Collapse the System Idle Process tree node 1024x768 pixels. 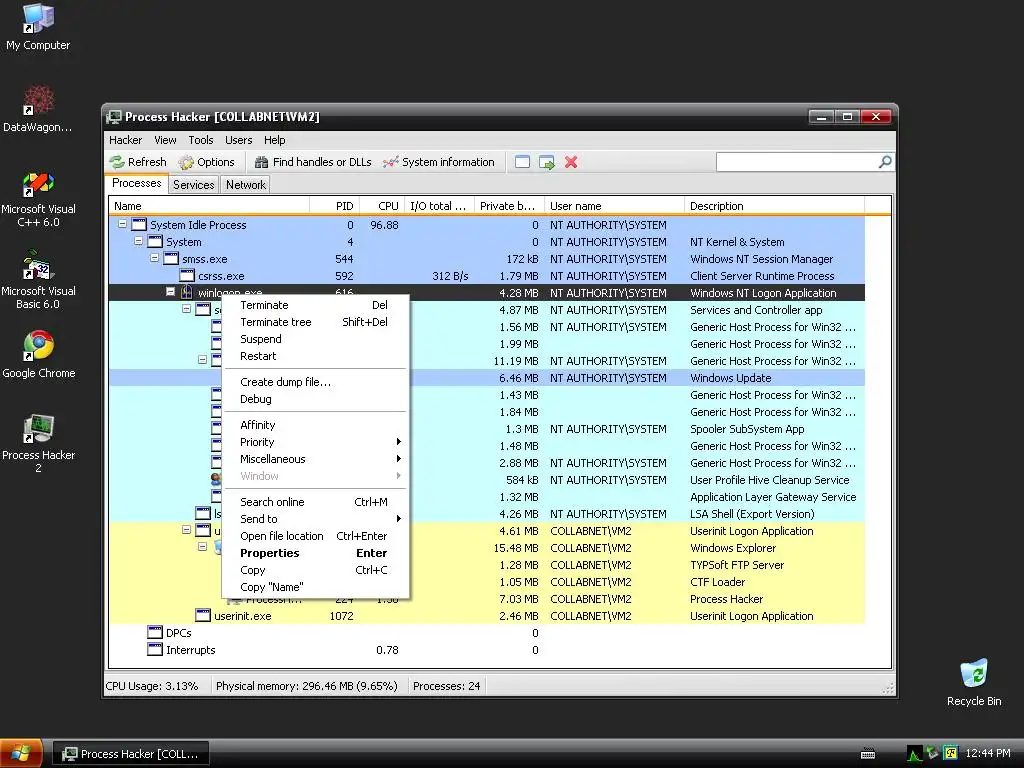click(122, 224)
